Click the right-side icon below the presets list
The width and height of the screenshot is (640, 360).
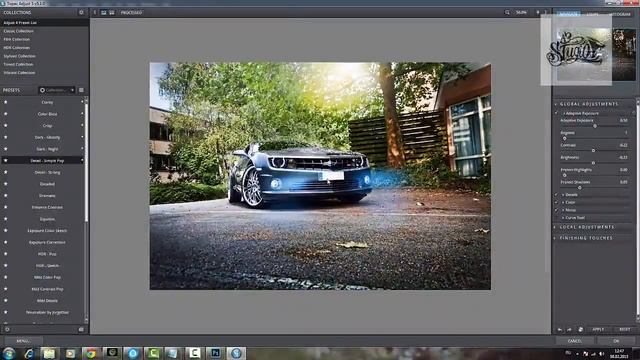81,329
